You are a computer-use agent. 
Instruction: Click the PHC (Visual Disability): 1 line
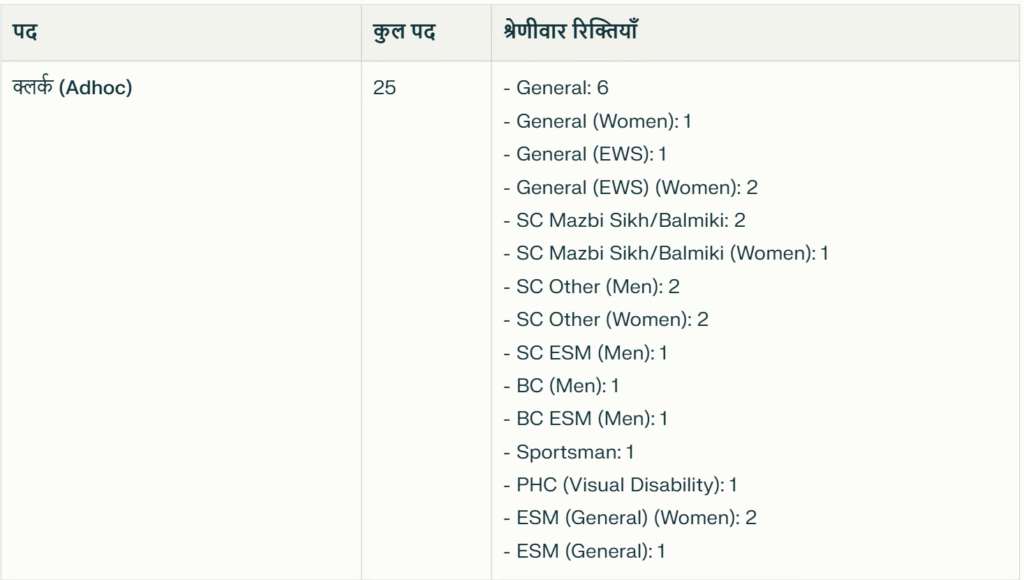pyautogui.click(x=620, y=485)
